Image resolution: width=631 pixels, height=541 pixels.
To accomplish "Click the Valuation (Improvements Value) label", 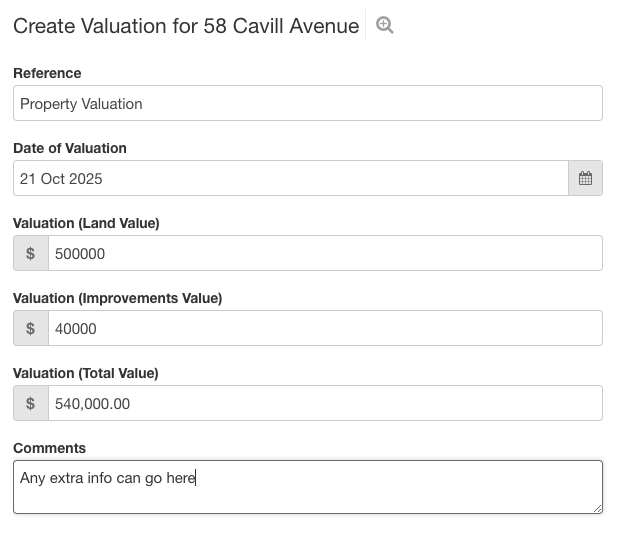I will pyautogui.click(x=117, y=298).
